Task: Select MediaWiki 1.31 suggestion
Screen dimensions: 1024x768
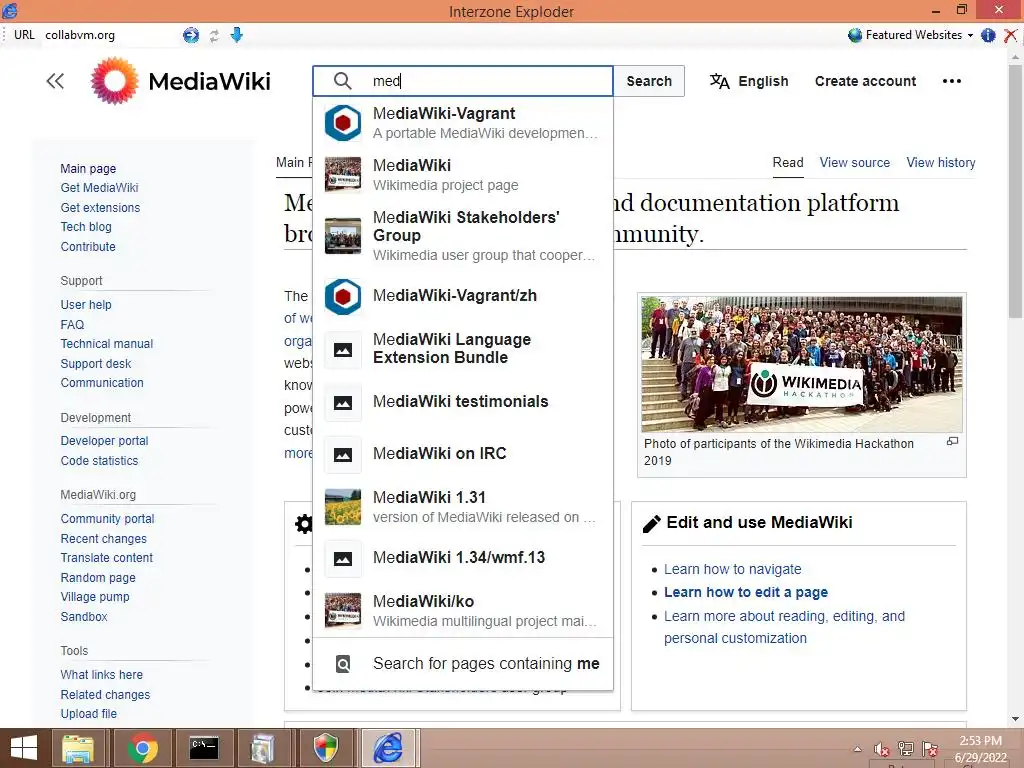Action: coord(463,507)
